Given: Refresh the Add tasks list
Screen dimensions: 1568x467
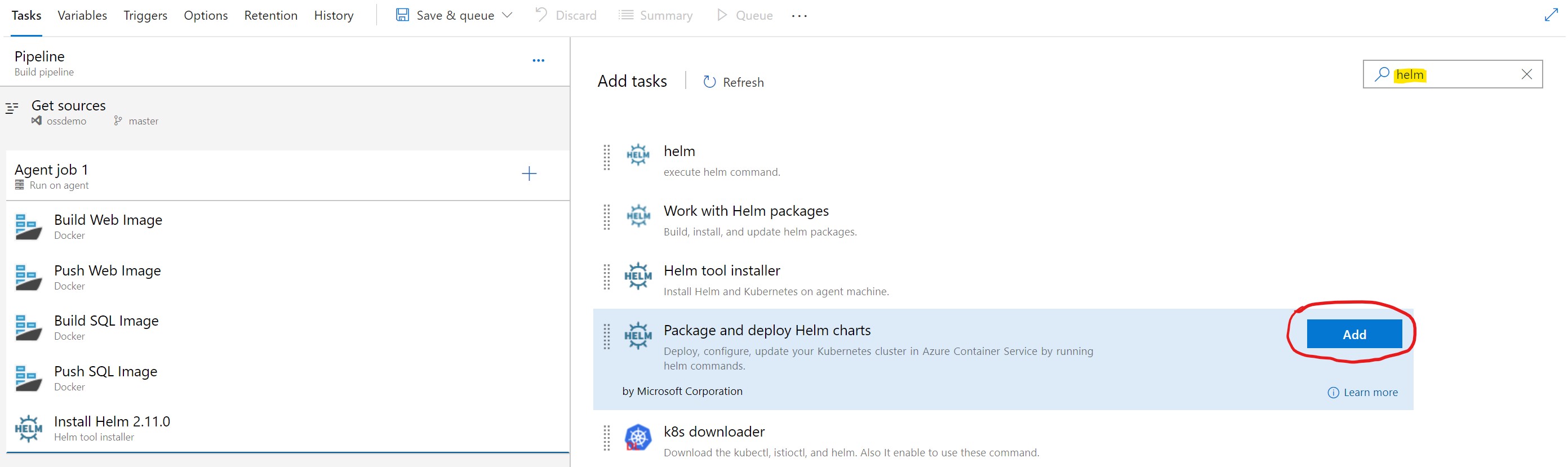Looking at the screenshot, I should pos(734,82).
